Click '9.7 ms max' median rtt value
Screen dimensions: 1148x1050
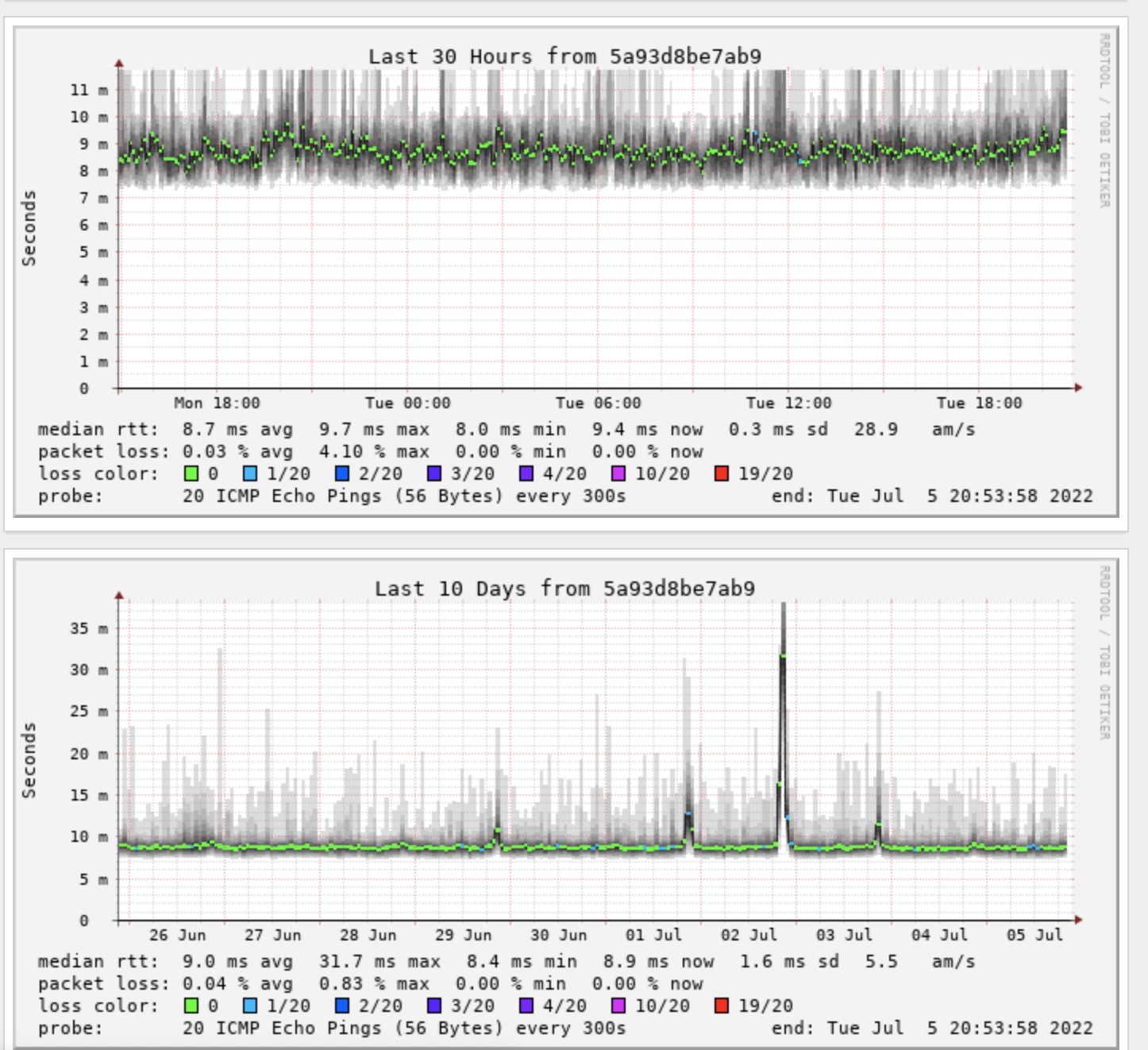(374, 430)
